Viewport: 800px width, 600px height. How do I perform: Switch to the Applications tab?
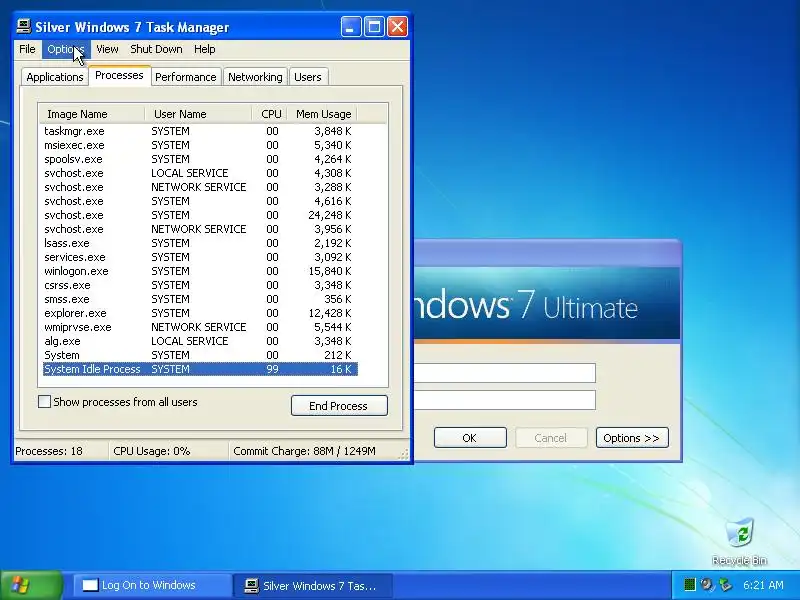55,77
